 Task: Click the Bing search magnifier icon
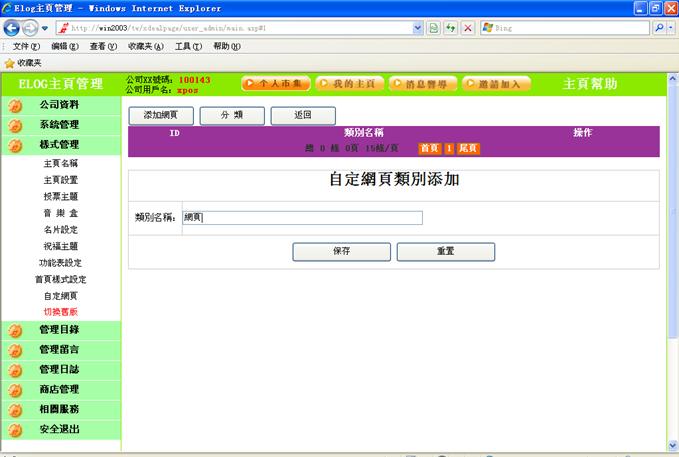click(659, 28)
